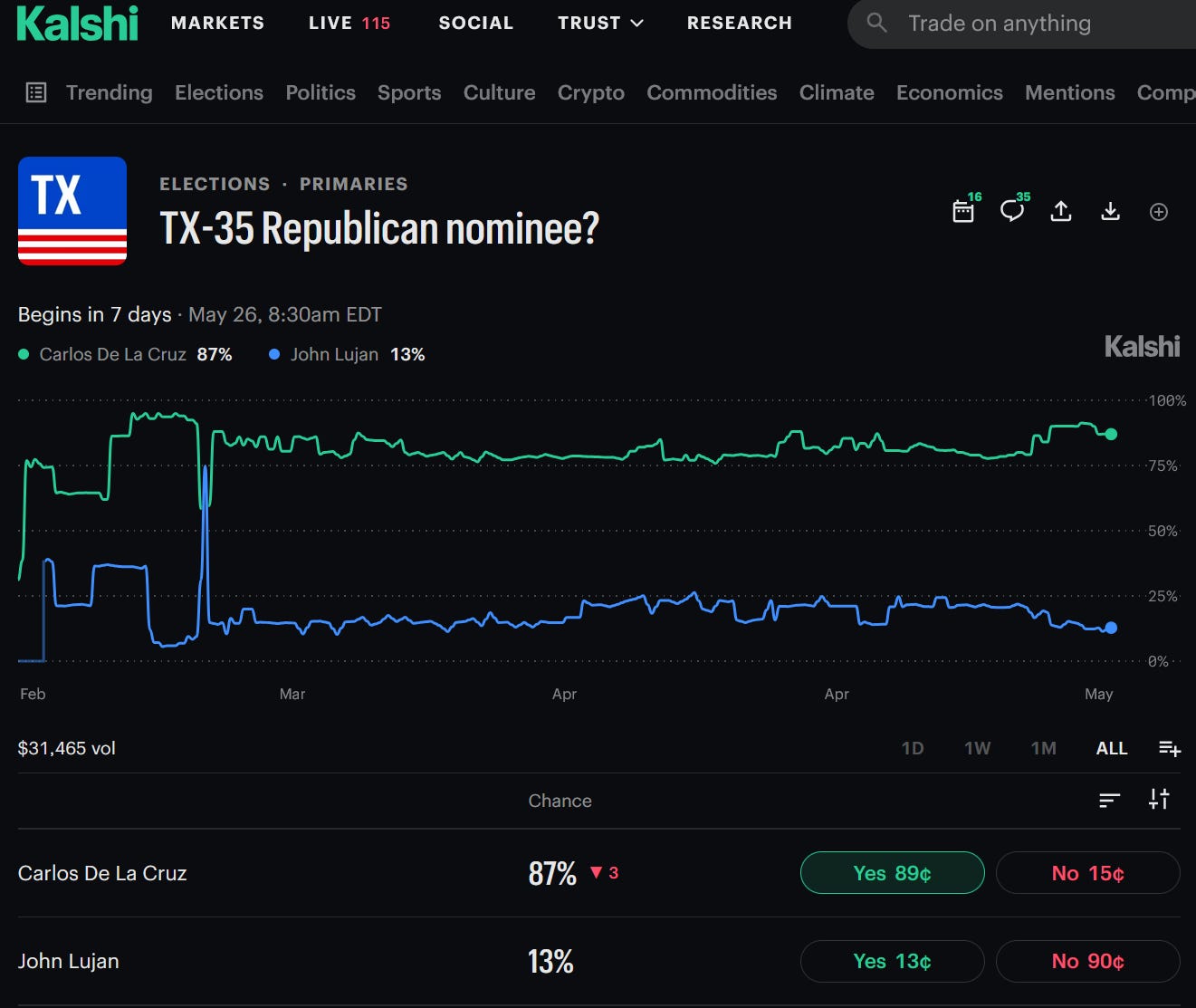Viewport: 1196px width, 1008px height.
Task: Click the share upload icon
Action: [x=1061, y=211]
